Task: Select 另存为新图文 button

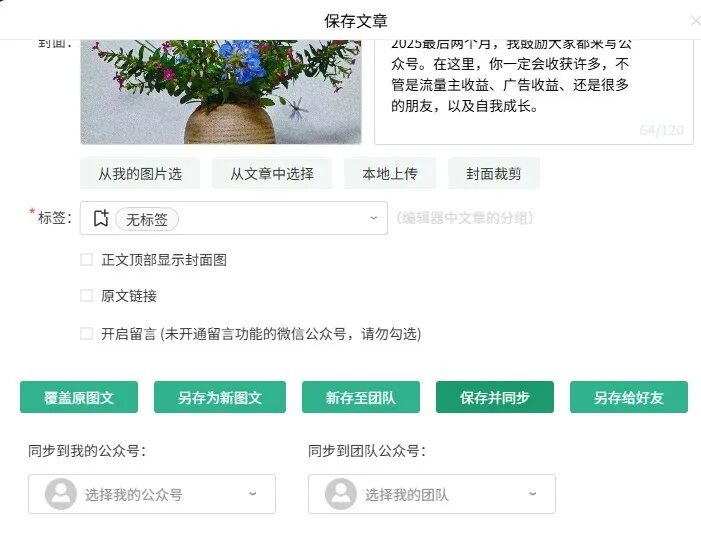Action: click(220, 397)
